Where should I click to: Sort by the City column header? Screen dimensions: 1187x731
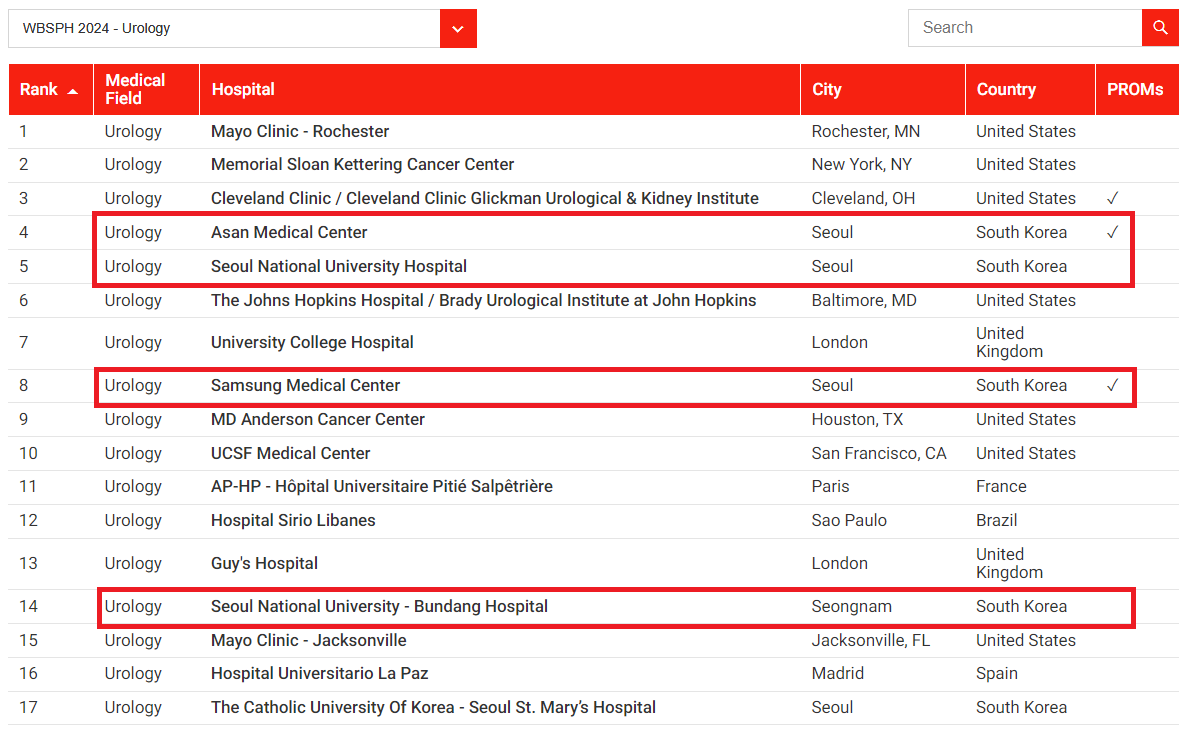coord(883,89)
